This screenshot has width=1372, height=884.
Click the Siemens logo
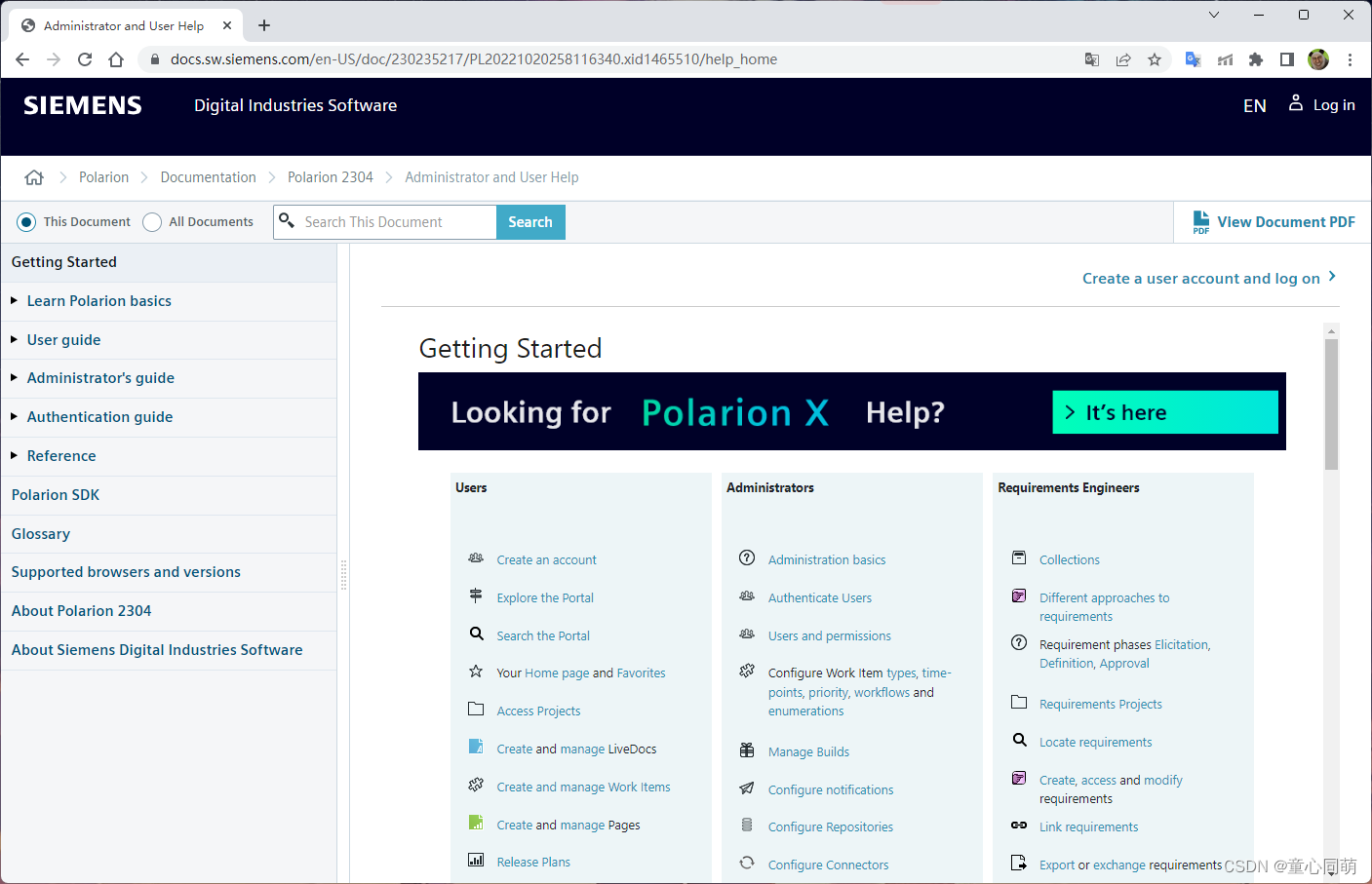[83, 105]
